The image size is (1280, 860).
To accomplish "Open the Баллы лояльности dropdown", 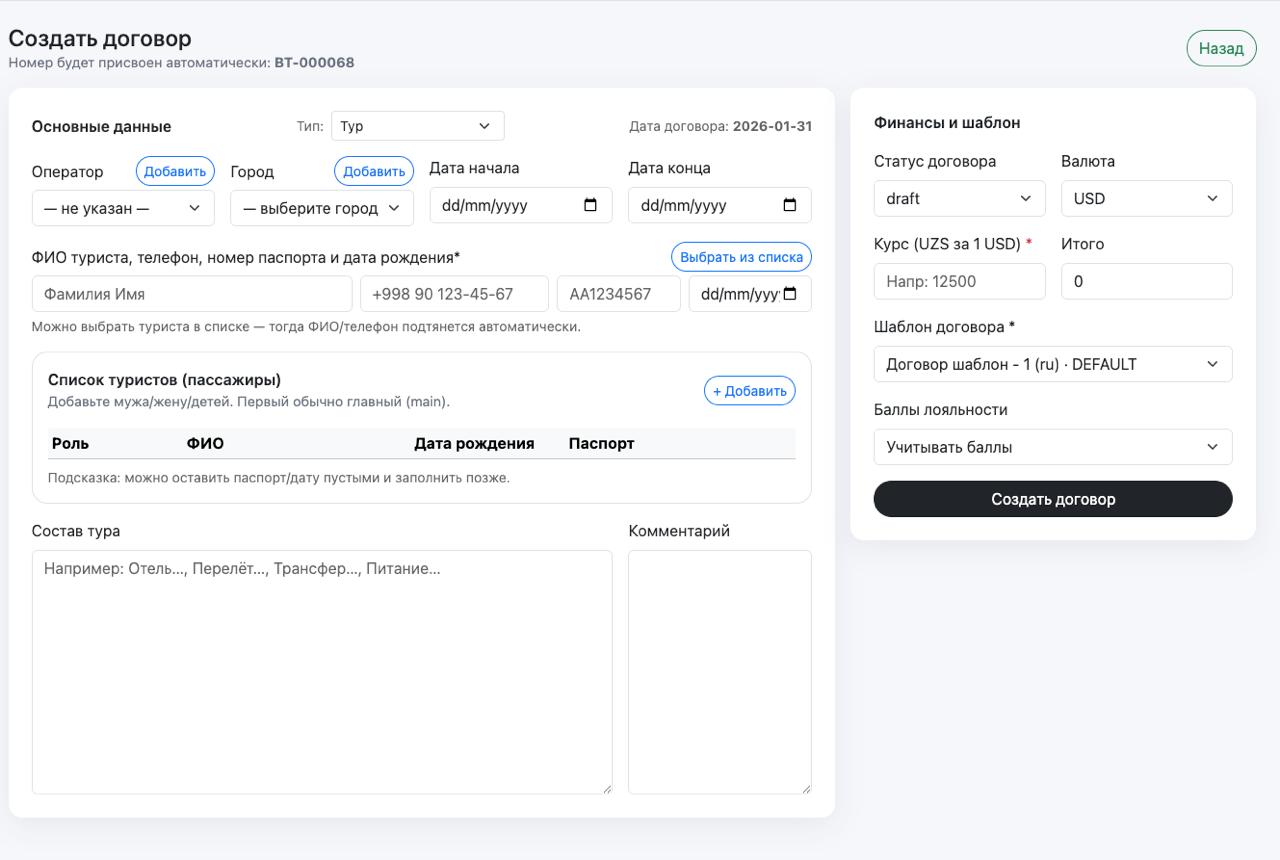I will (x=1052, y=447).
